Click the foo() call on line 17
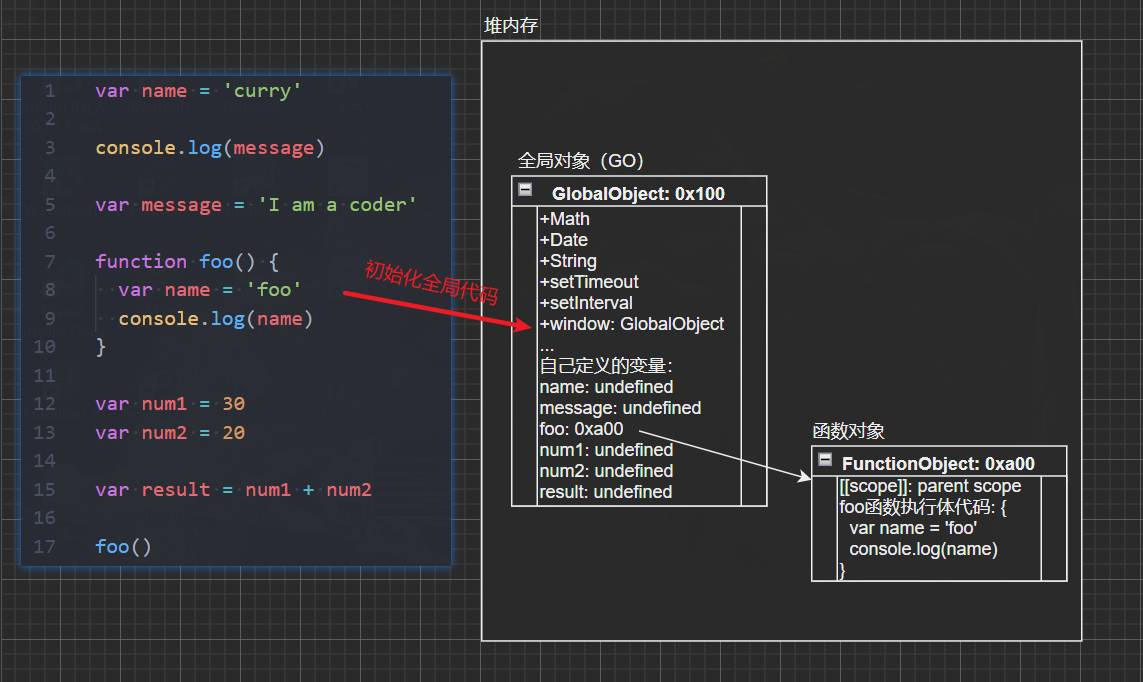Viewport: 1143px width, 682px height. (123, 547)
